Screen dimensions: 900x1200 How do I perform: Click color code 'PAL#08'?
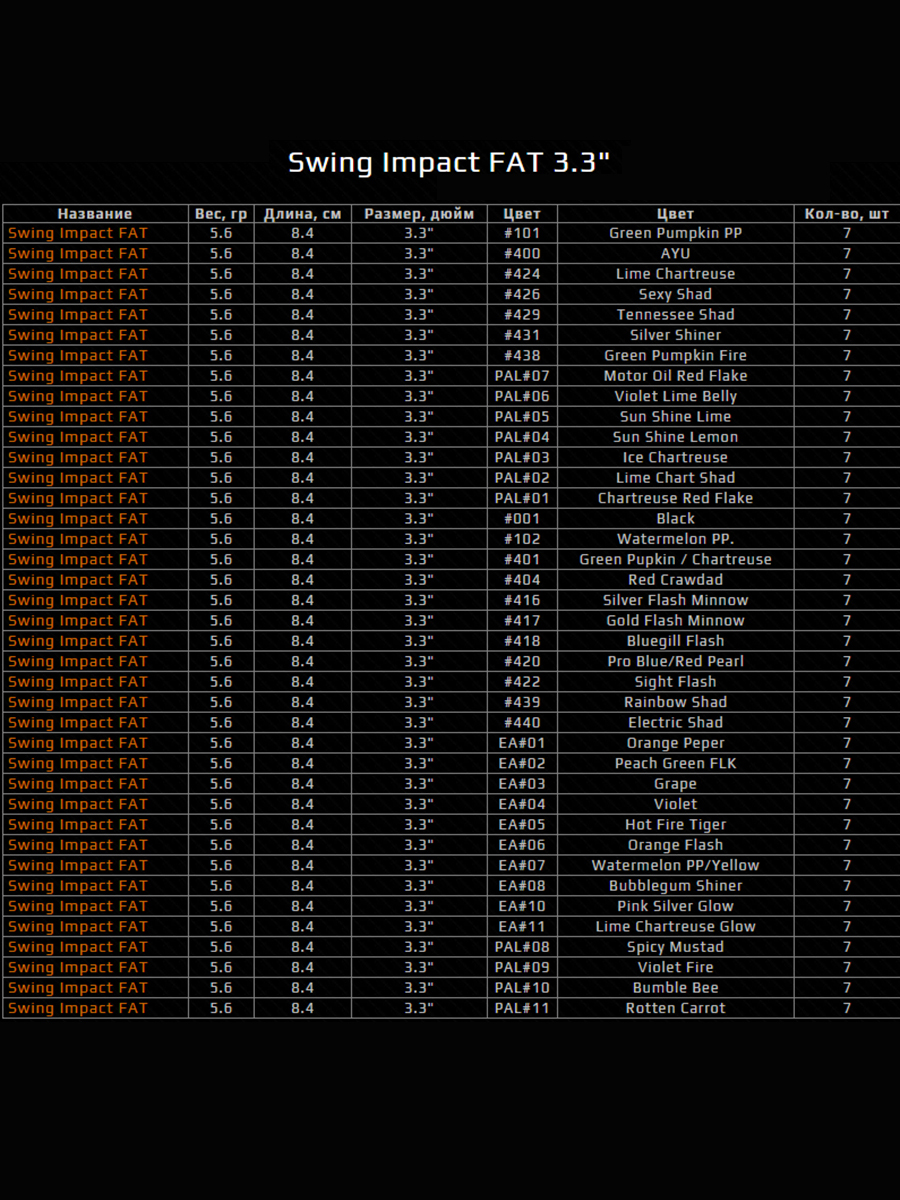click(522, 947)
